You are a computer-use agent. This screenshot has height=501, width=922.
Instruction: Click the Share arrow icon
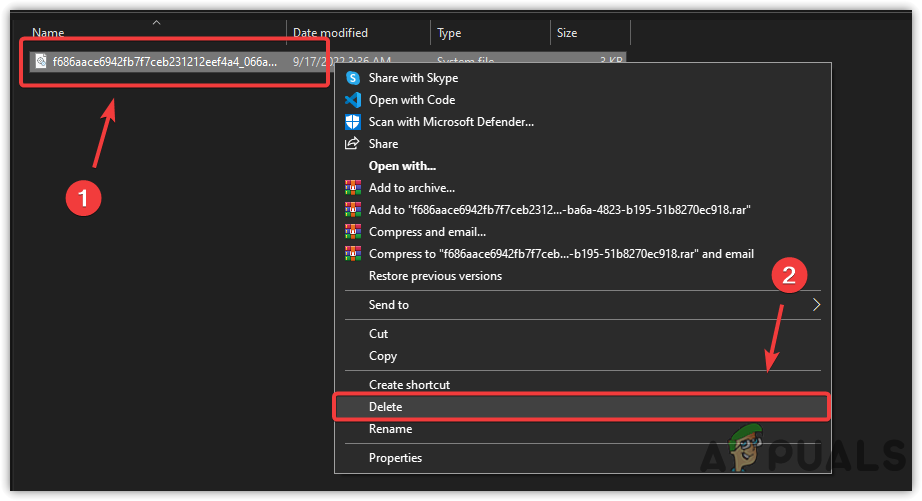pyautogui.click(x=352, y=143)
